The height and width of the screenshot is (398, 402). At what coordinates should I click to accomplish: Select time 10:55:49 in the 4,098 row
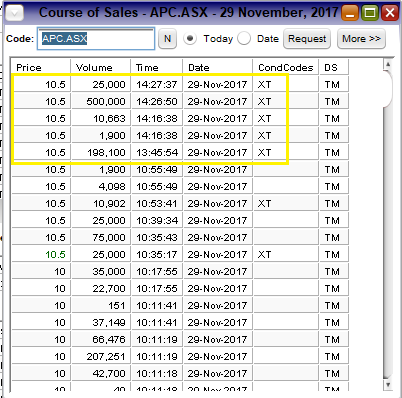(x=157, y=187)
